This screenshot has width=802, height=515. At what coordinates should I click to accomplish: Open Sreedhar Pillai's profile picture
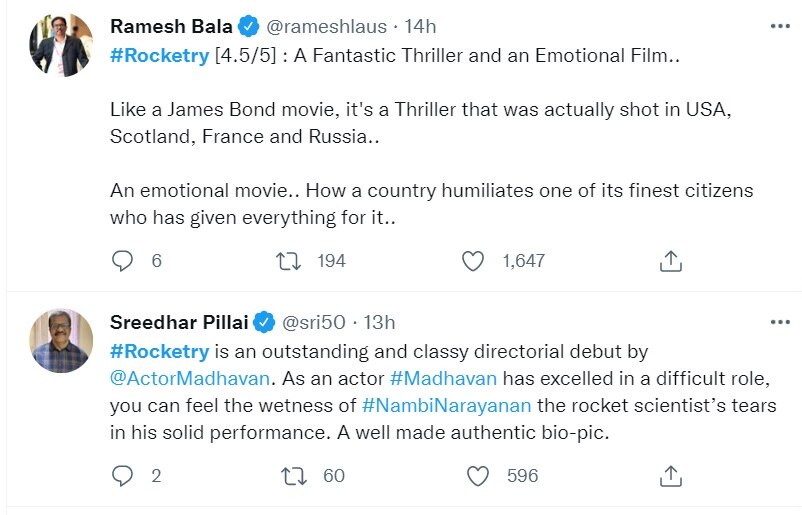click(61, 341)
